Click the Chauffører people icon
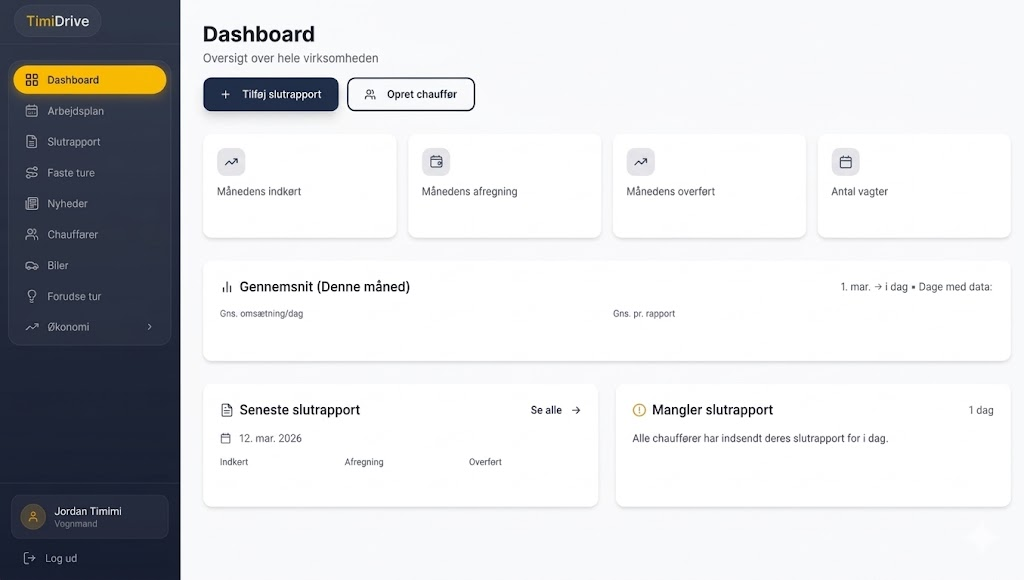This screenshot has height=580, width=1024. [x=31, y=234]
